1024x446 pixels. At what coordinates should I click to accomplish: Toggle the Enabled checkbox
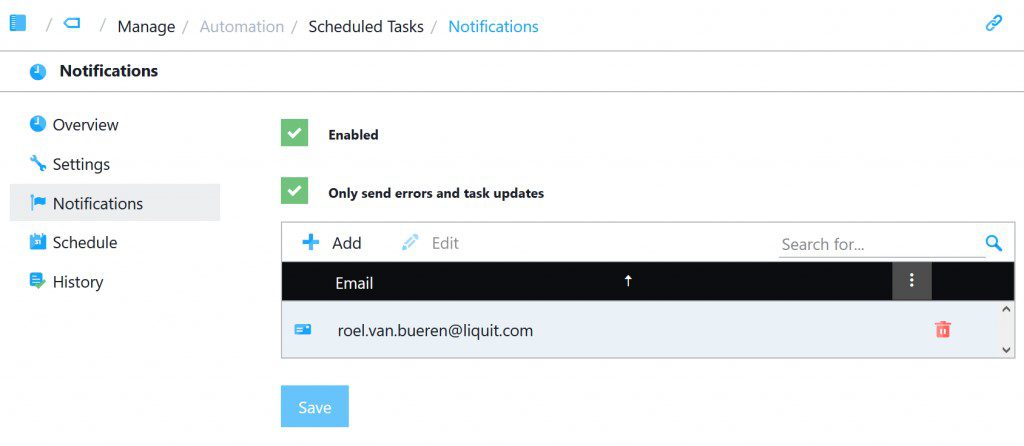tap(294, 133)
